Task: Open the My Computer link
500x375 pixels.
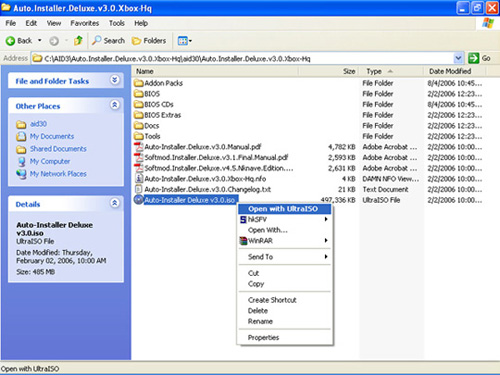Action: 50,161
